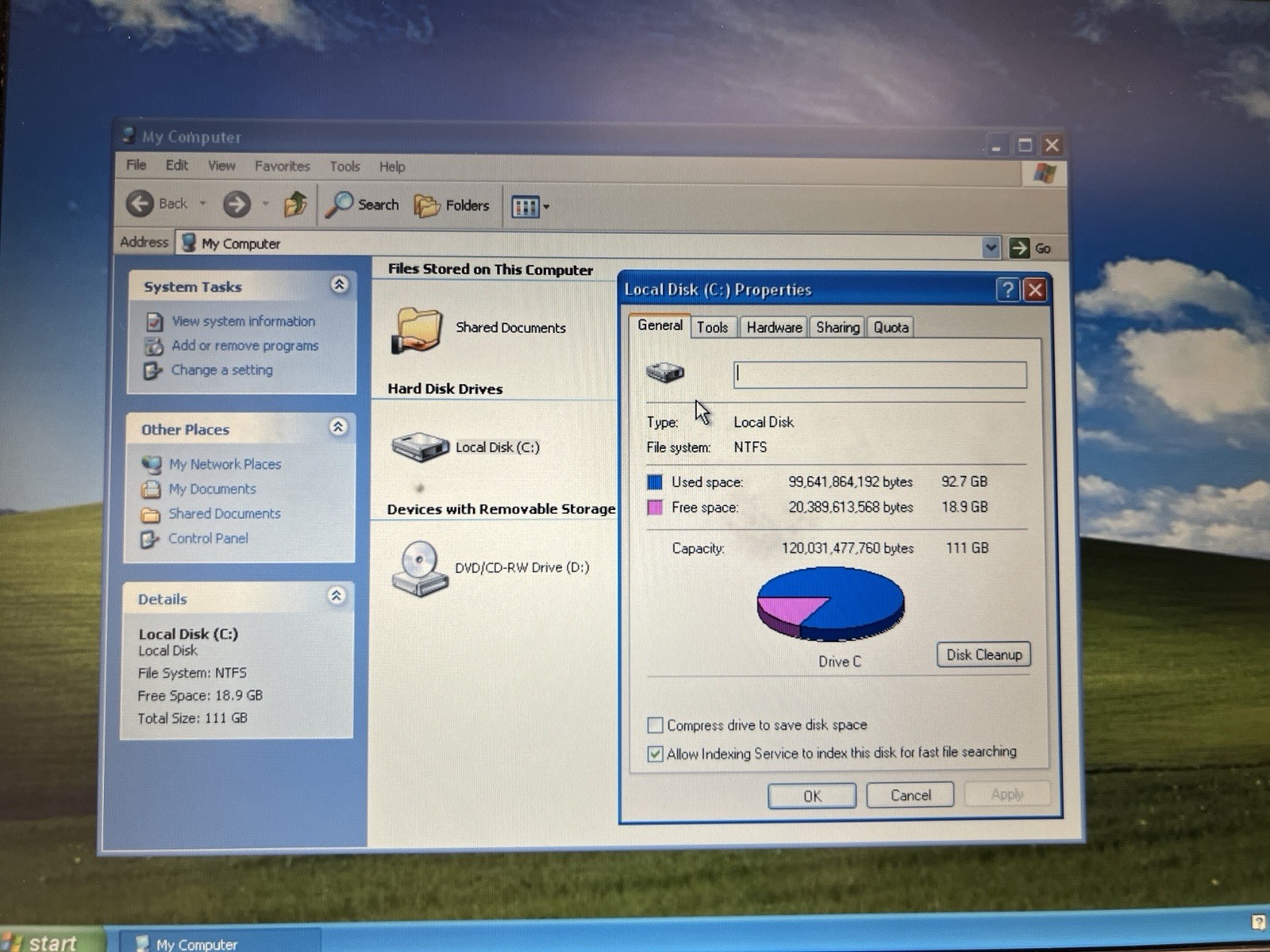This screenshot has width=1270, height=952.
Task: Switch to Quota tab
Action: coord(891,327)
